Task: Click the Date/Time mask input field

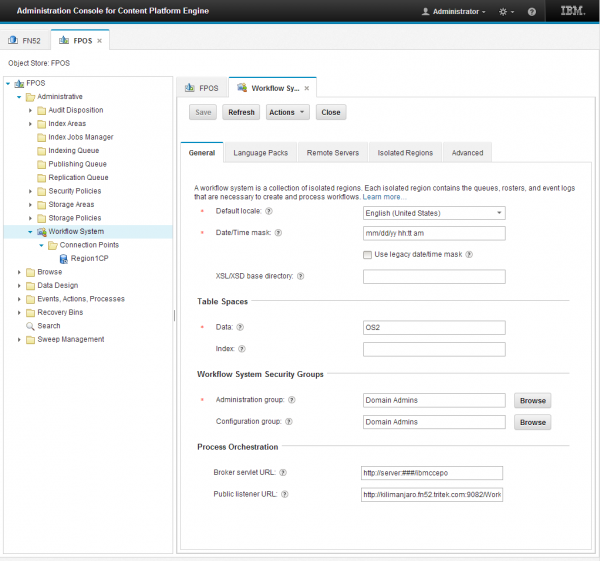Action: coord(434,233)
